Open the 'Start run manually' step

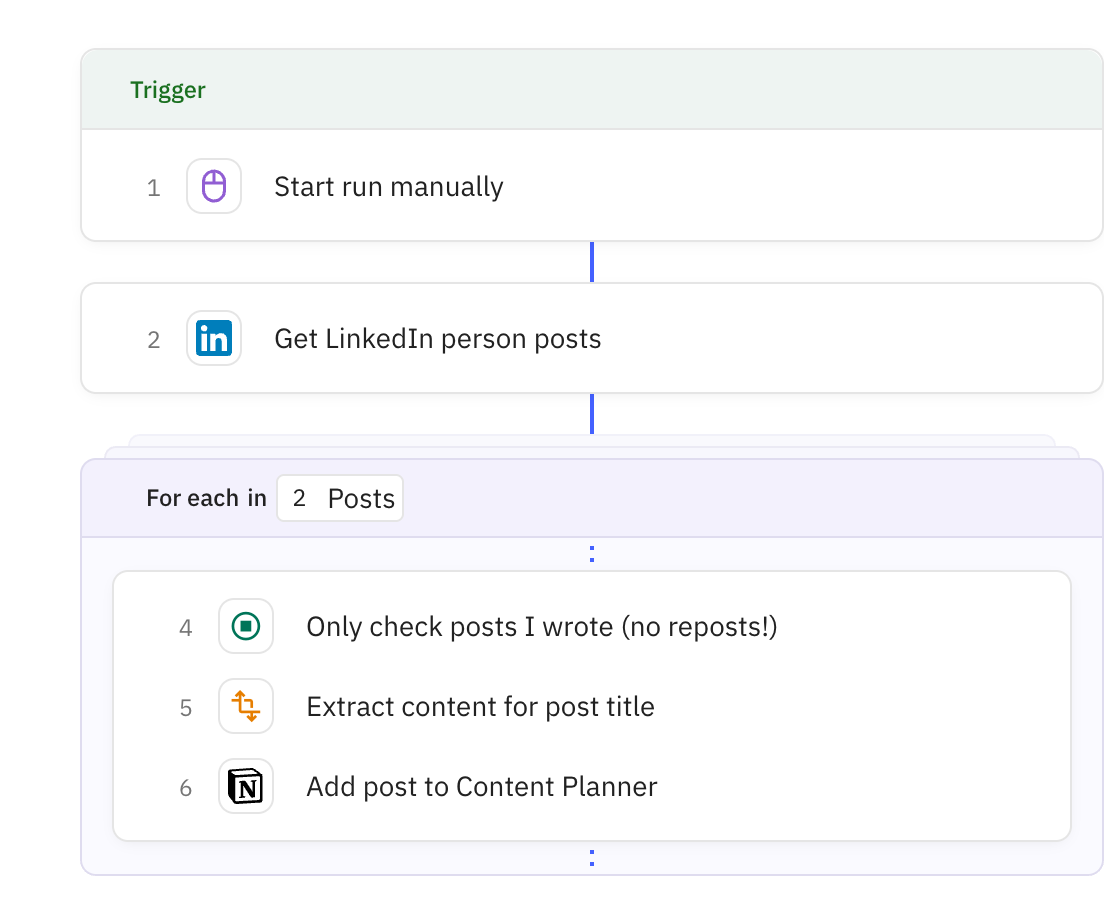click(388, 187)
